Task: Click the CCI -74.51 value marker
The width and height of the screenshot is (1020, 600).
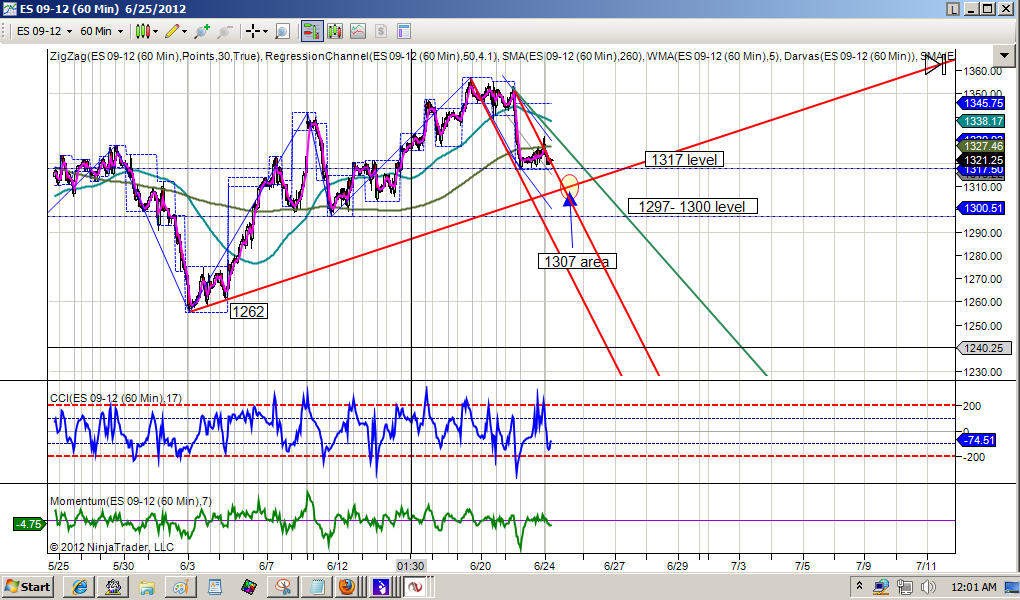Action: (976, 441)
